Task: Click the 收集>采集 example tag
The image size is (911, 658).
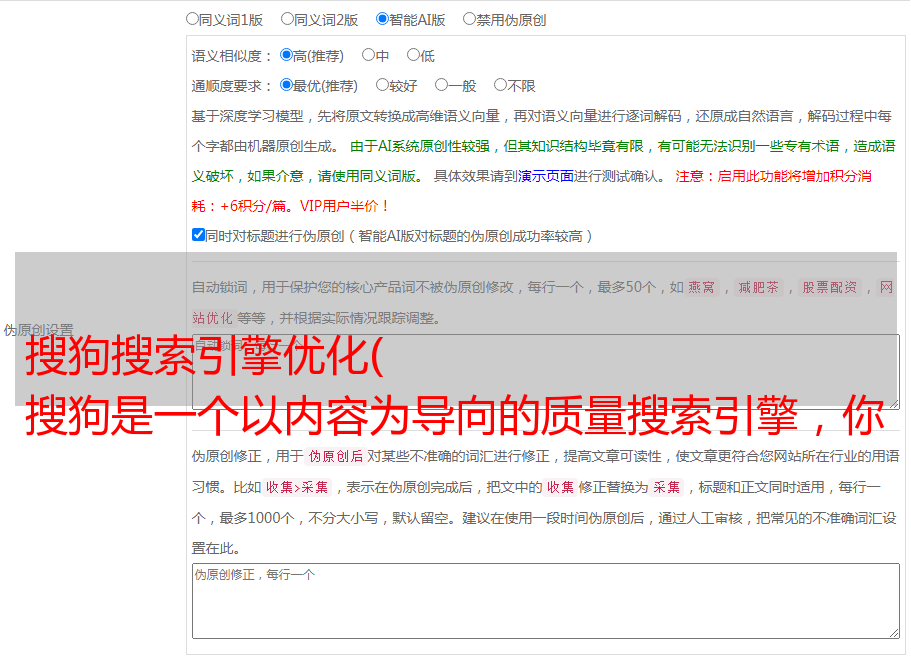Action: [x=297, y=487]
